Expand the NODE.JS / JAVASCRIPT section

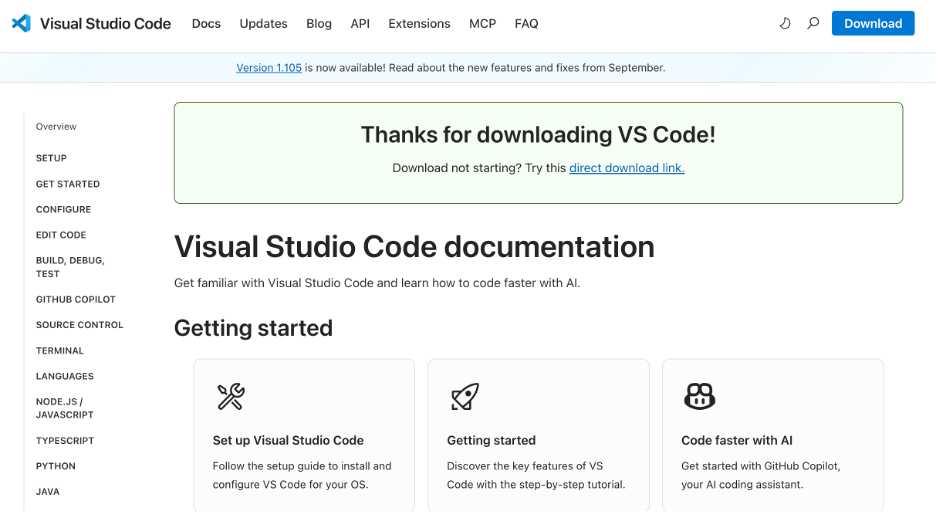click(64, 408)
